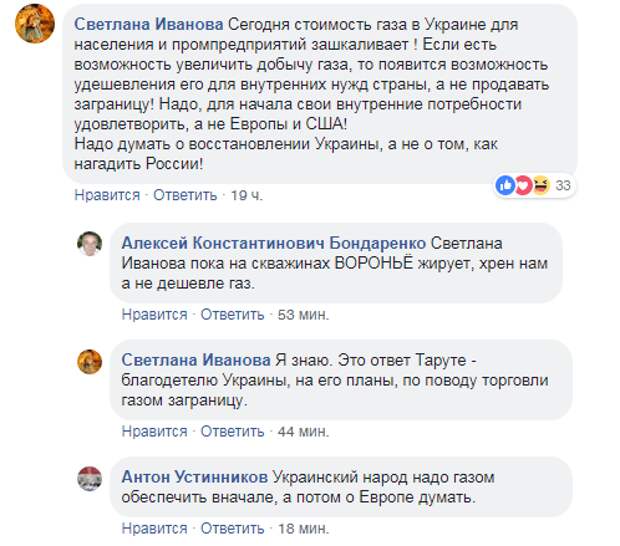Click the laughing Haha reaction icon
Viewport: 620px width, 546px height.
[x=541, y=185]
